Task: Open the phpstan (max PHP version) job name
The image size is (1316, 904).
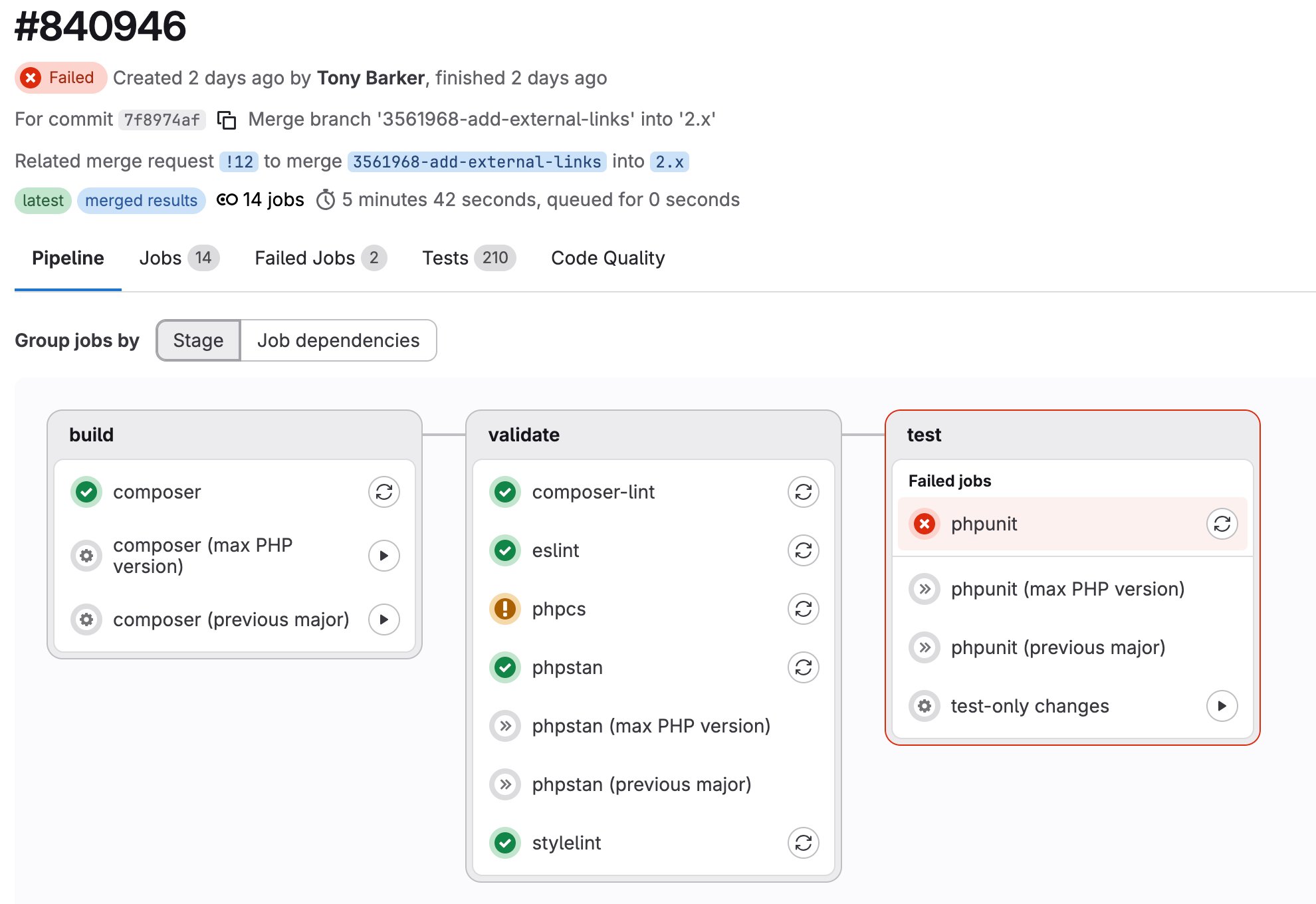Action: coord(651,726)
